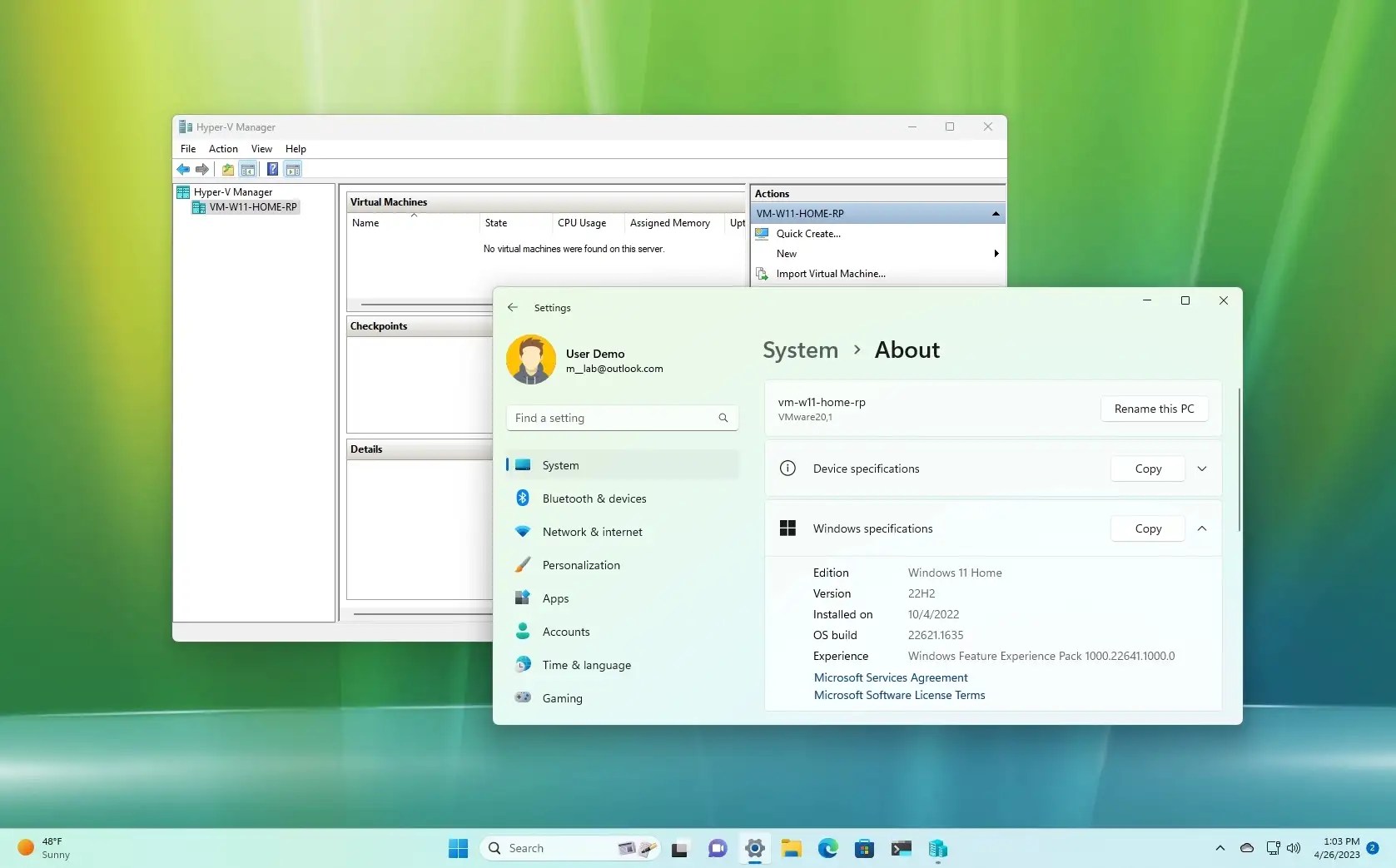The height and width of the screenshot is (868, 1396).
Task: Select Quick Create in the Actions pane
Action: tap(807, 234)
